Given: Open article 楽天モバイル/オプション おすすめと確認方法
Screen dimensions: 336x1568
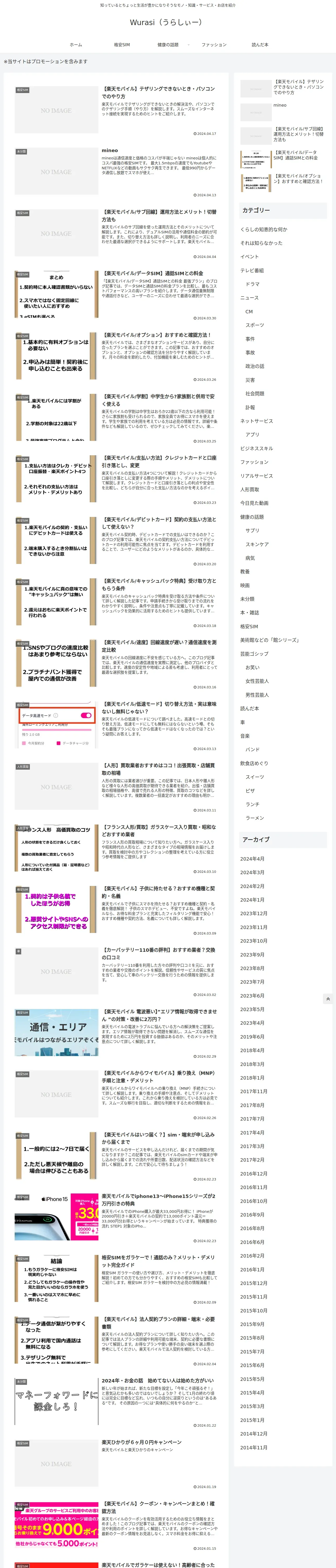Looking at the screenshot, I should click(156, 335).
